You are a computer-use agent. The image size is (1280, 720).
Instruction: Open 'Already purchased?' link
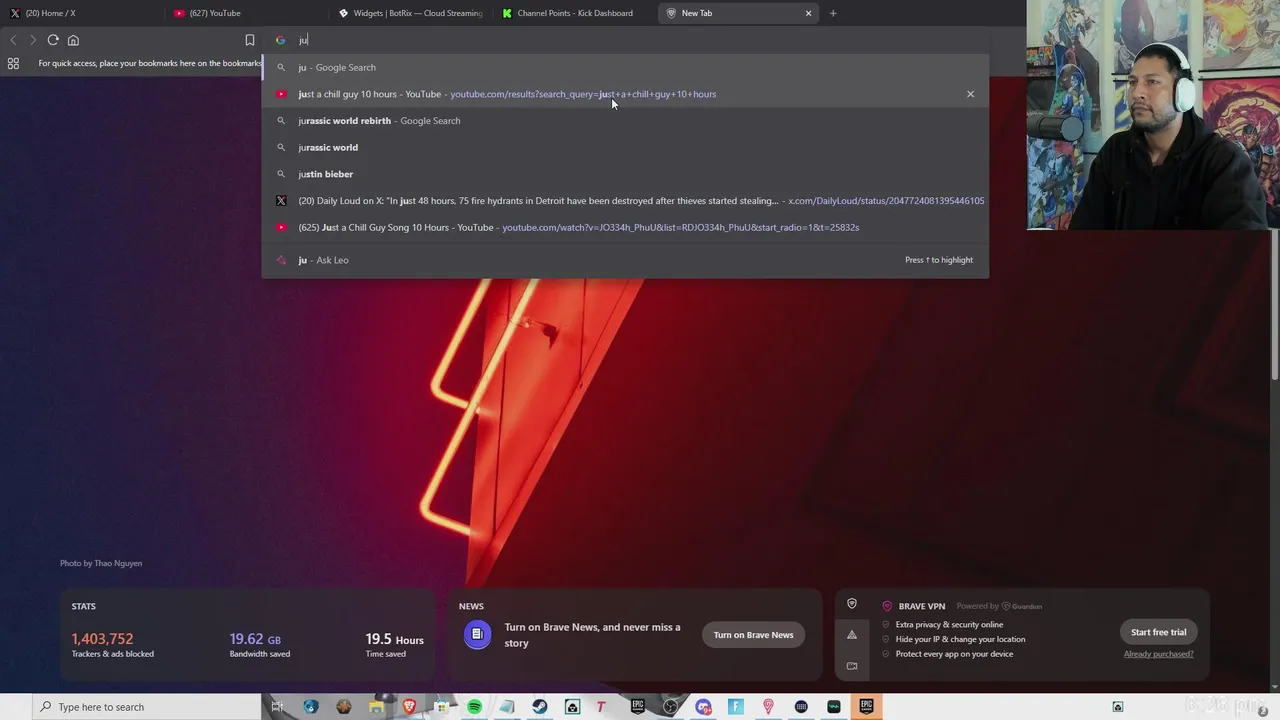click(1158, 654)
